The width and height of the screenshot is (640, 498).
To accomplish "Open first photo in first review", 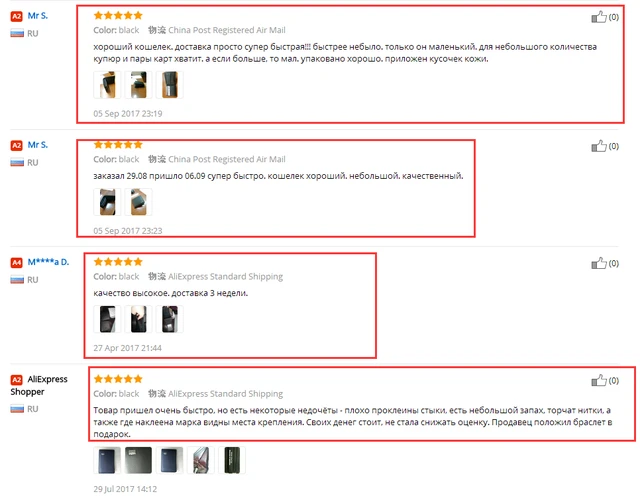I will 107,85.
